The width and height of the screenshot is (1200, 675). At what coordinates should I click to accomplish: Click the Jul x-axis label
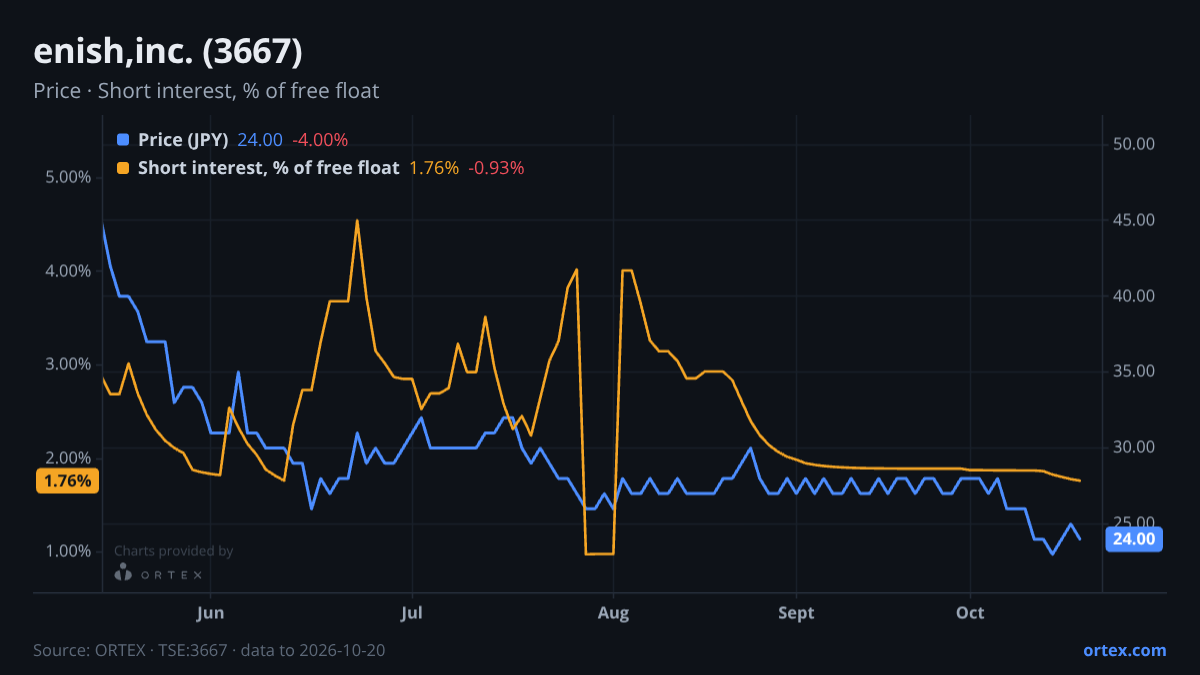point(412,612)
